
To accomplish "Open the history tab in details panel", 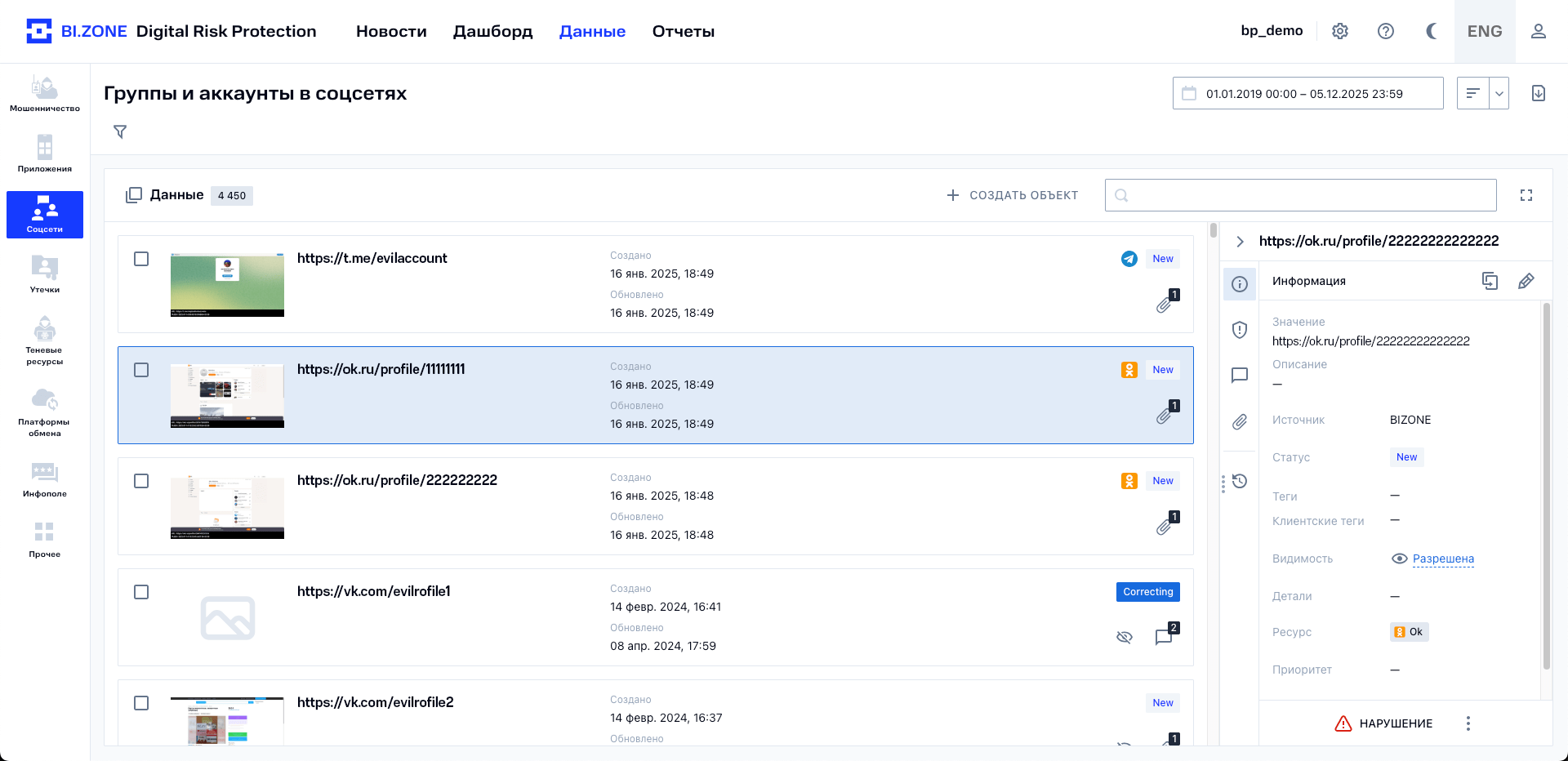I will pyautogui.click(x=1240, y=481).
